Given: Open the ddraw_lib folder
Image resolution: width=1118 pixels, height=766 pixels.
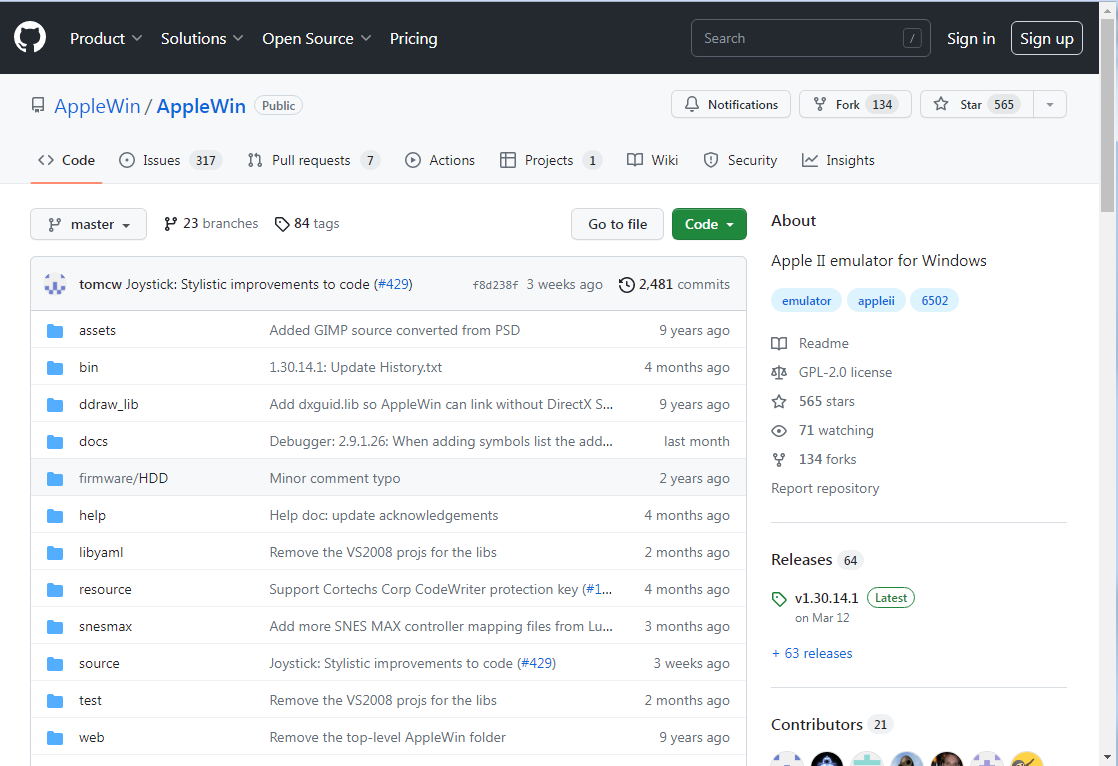Looking at the screenshot, I should (x=108, y=404).
